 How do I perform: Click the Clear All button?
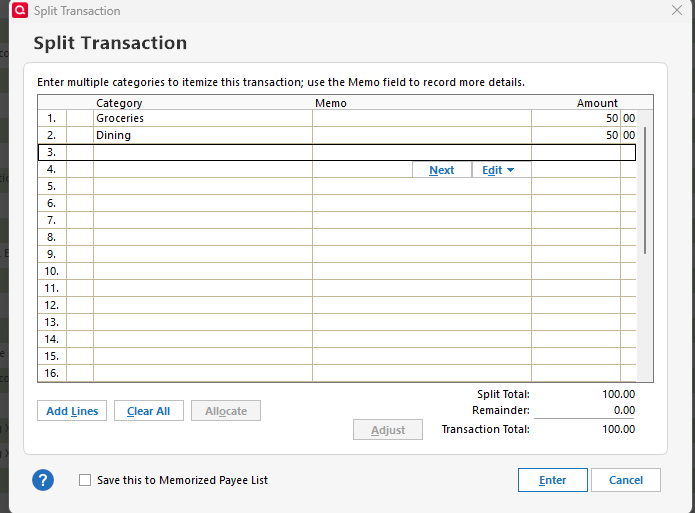pyautogui.click(x=148, y=411)
